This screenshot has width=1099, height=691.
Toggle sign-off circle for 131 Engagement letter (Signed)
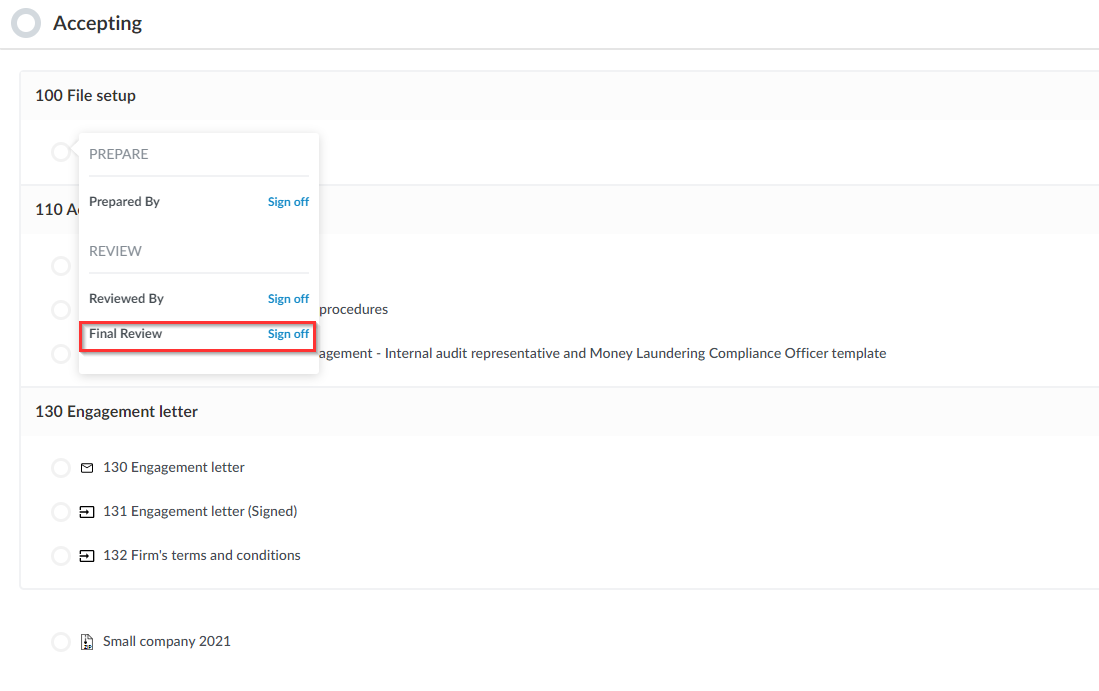click(x=61, y=512)
